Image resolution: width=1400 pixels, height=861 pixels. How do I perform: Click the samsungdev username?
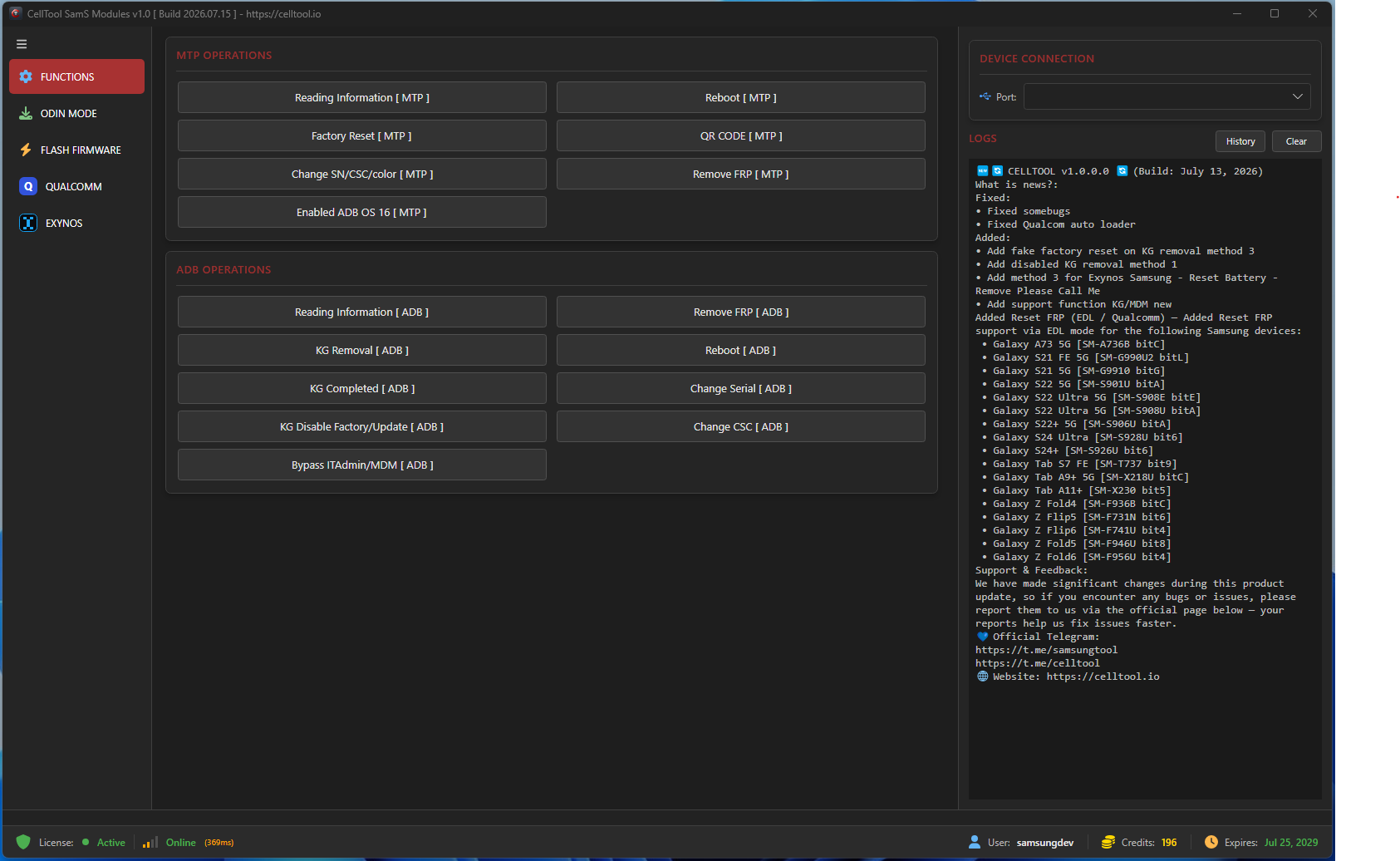click(x=1045, y=842)
